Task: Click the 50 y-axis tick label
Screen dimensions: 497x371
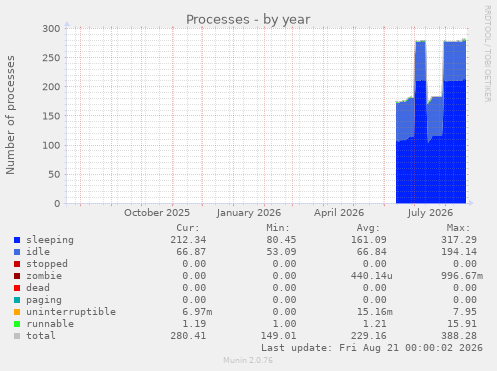Action: point(54,175)
